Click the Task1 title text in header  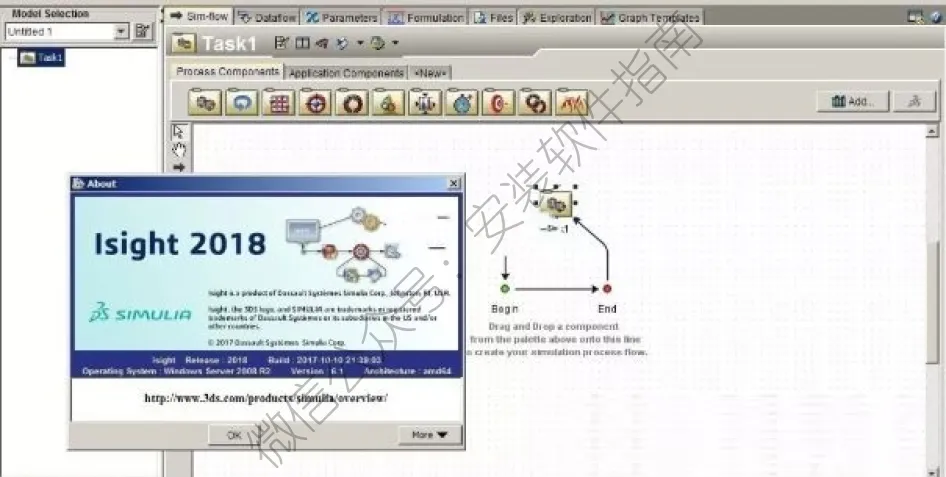click(x=229, y=43)
